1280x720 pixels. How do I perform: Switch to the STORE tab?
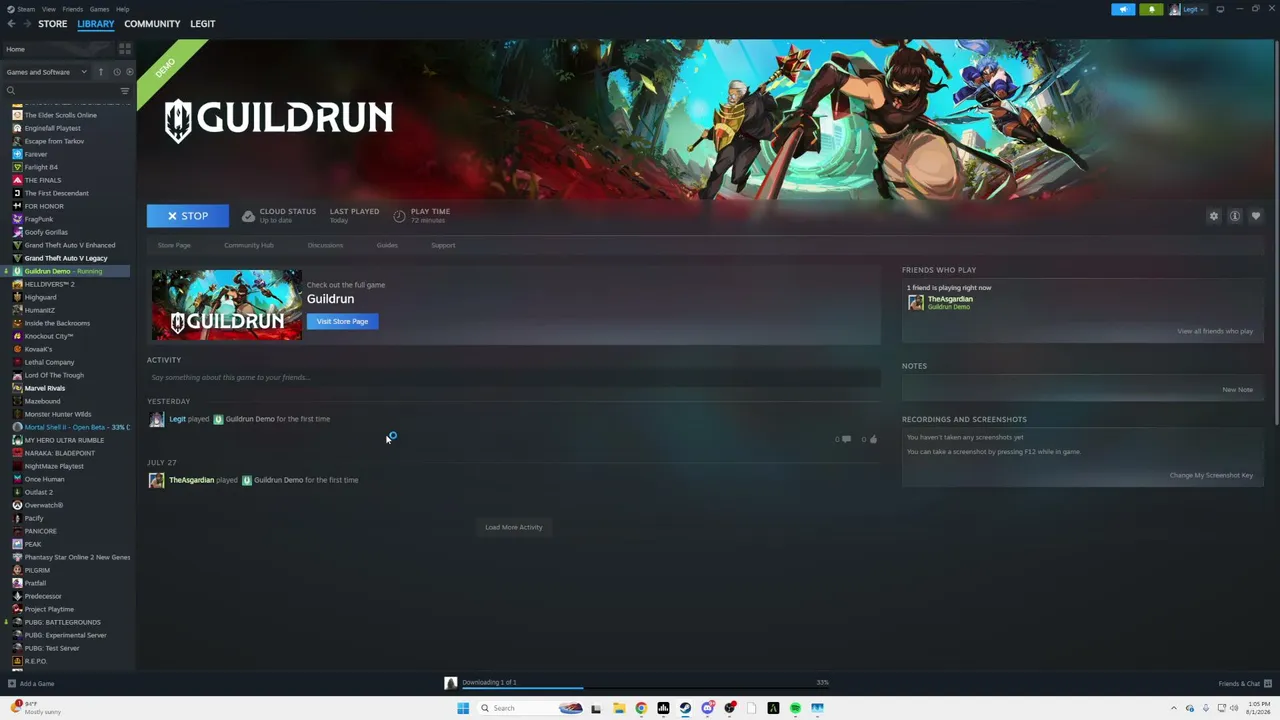53,24
